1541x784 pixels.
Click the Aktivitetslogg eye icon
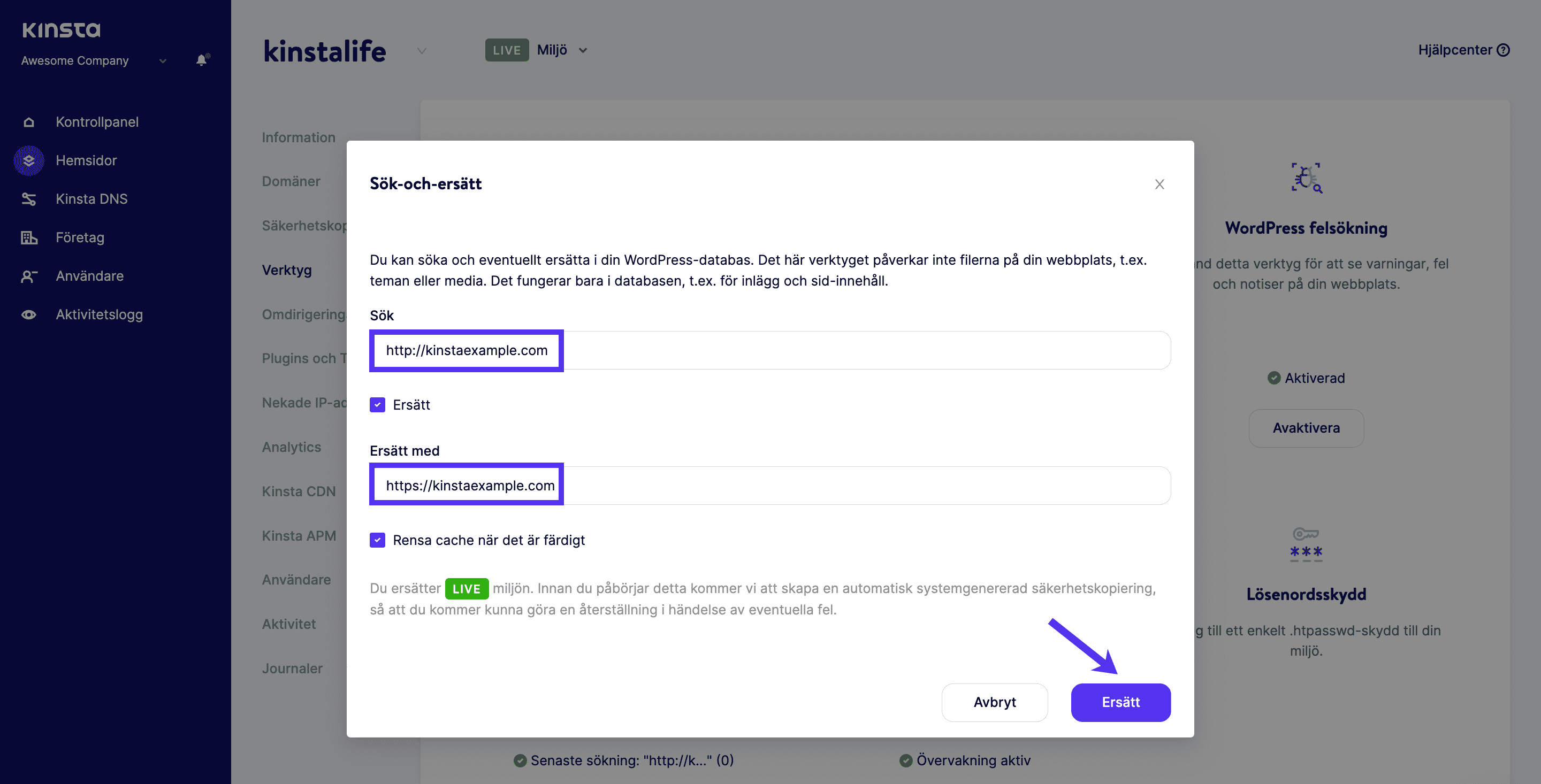(29, 314)
